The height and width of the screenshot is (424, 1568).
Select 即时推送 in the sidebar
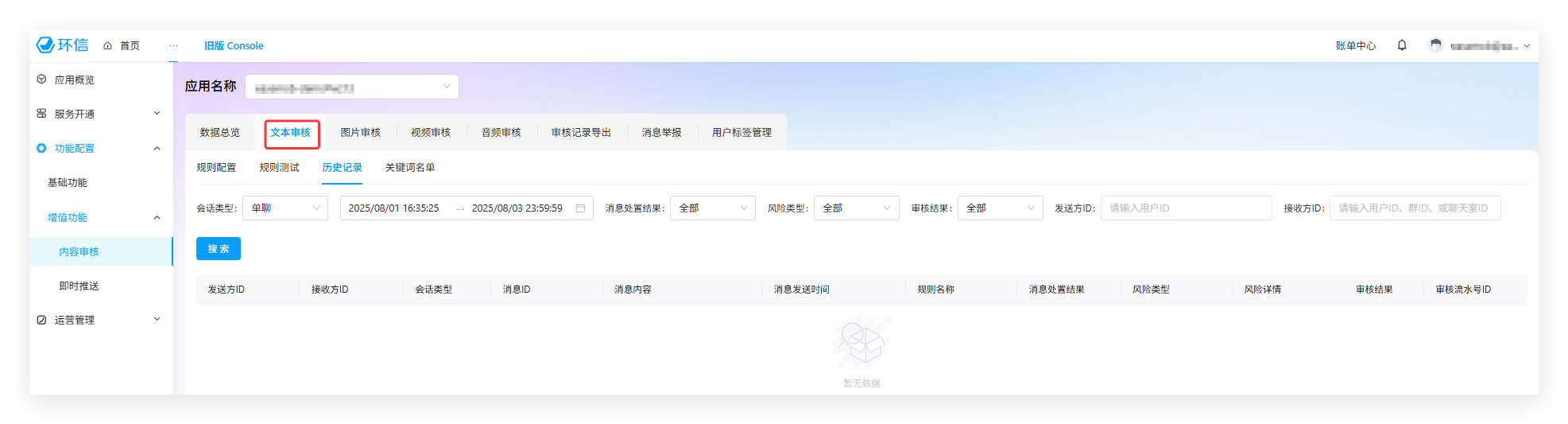(x=79, y=286)
